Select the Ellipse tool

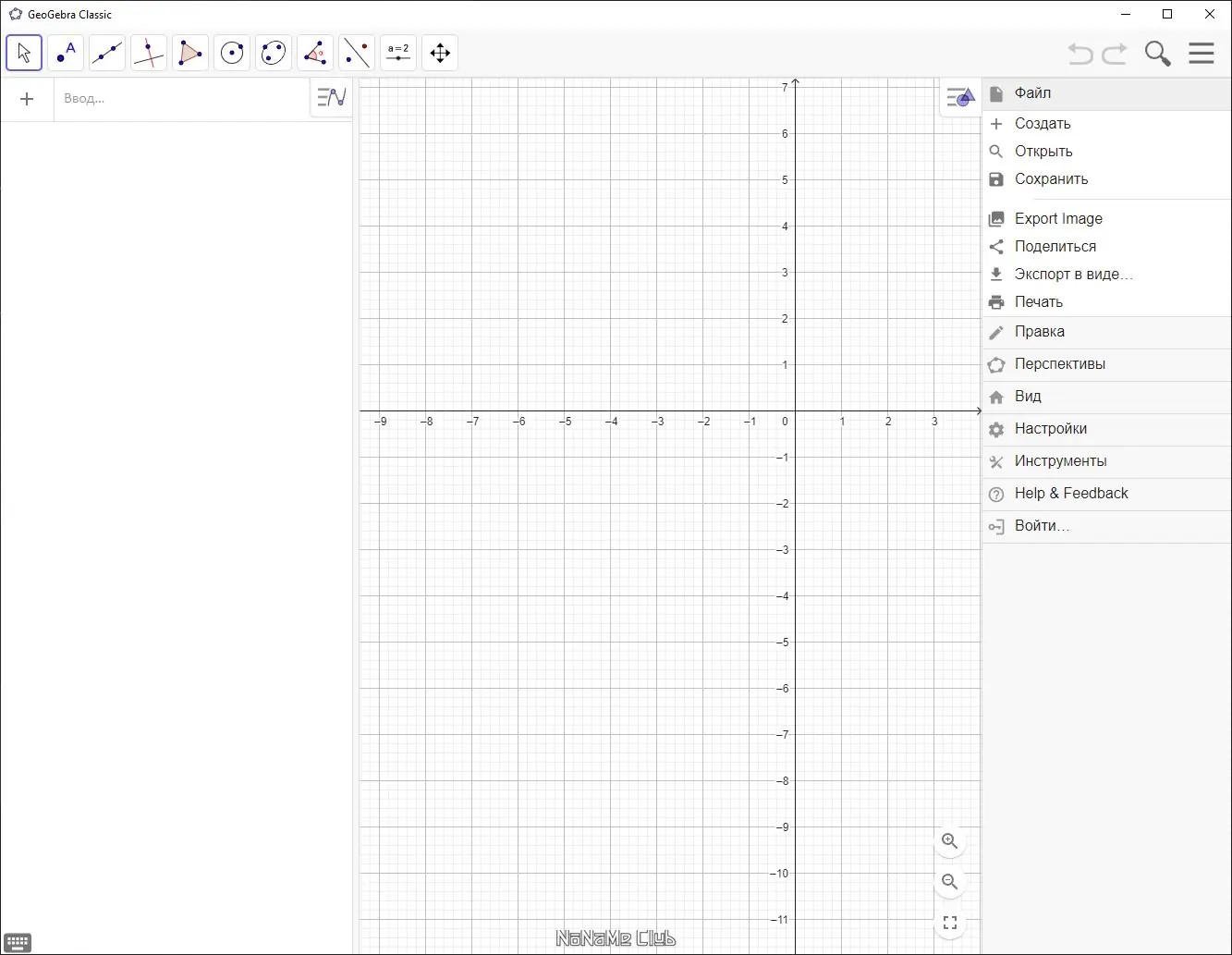tap(274, 53)
